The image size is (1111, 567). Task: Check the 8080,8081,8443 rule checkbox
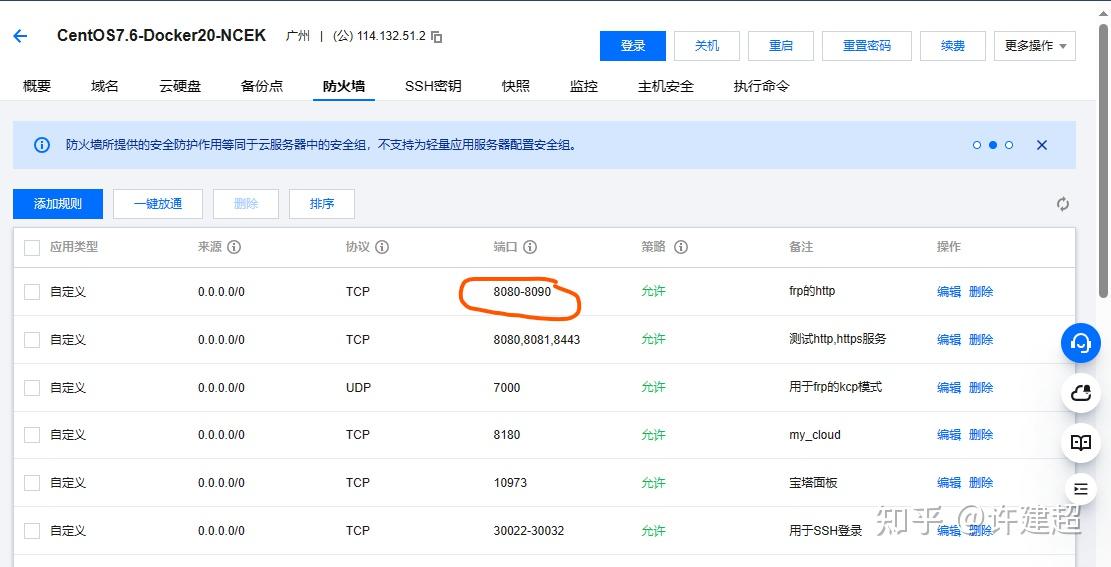pyautogui.click(x=32, y=339)
